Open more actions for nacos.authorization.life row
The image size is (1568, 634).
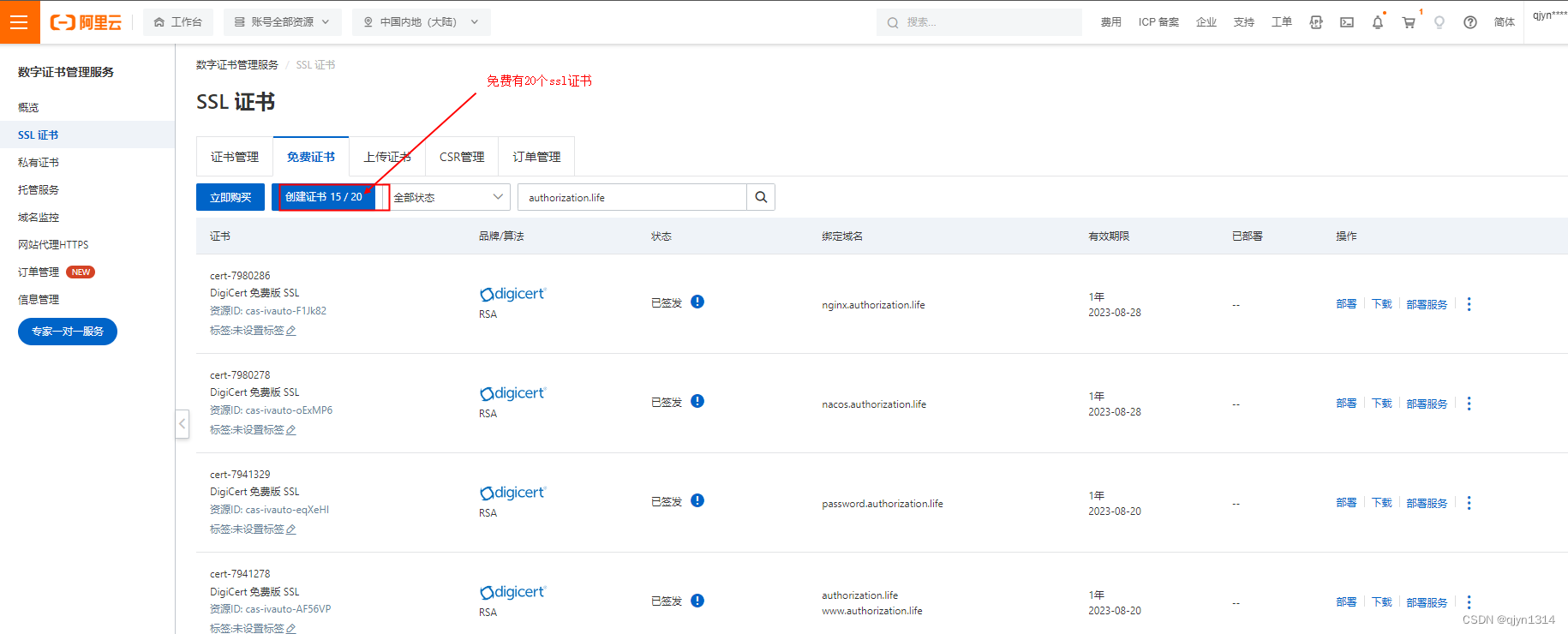(x=1469, y=404)
